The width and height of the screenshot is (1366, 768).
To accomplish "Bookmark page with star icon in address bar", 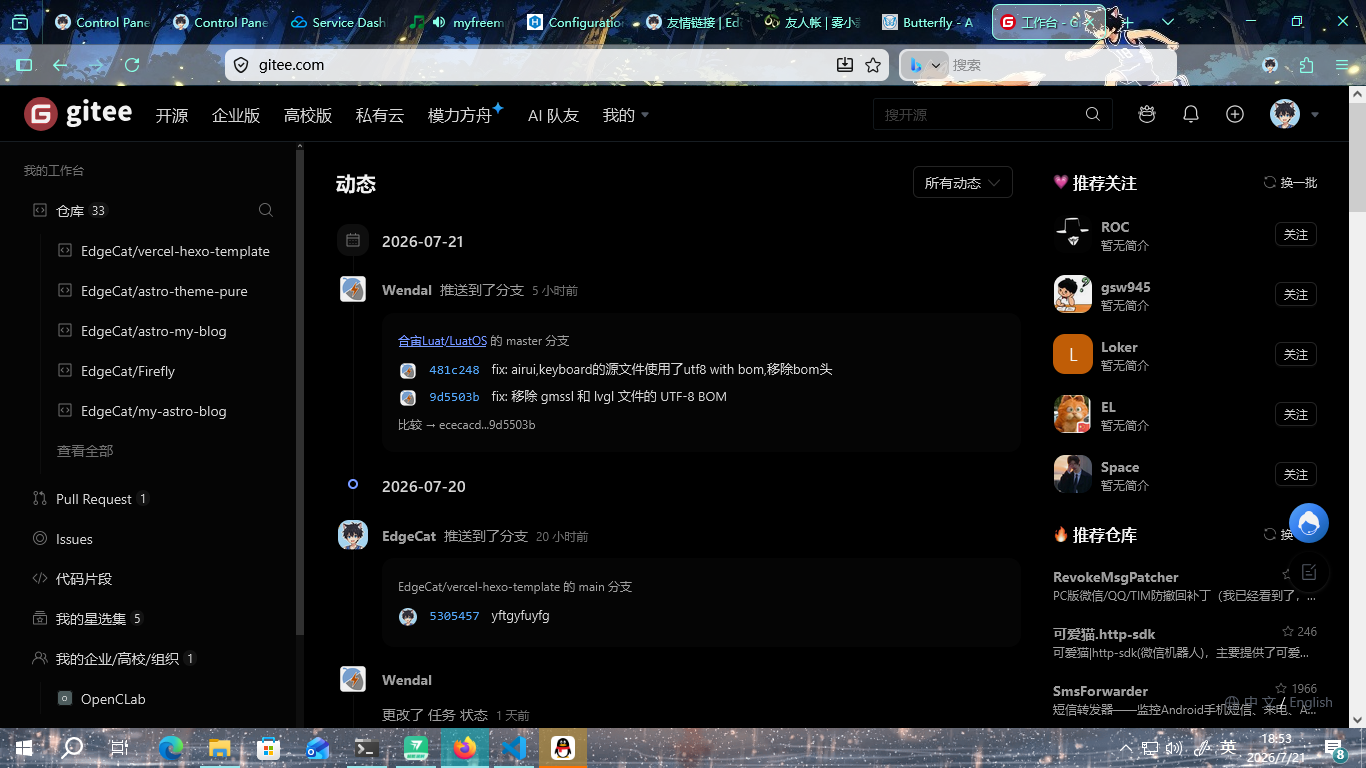I will (873, 65).
